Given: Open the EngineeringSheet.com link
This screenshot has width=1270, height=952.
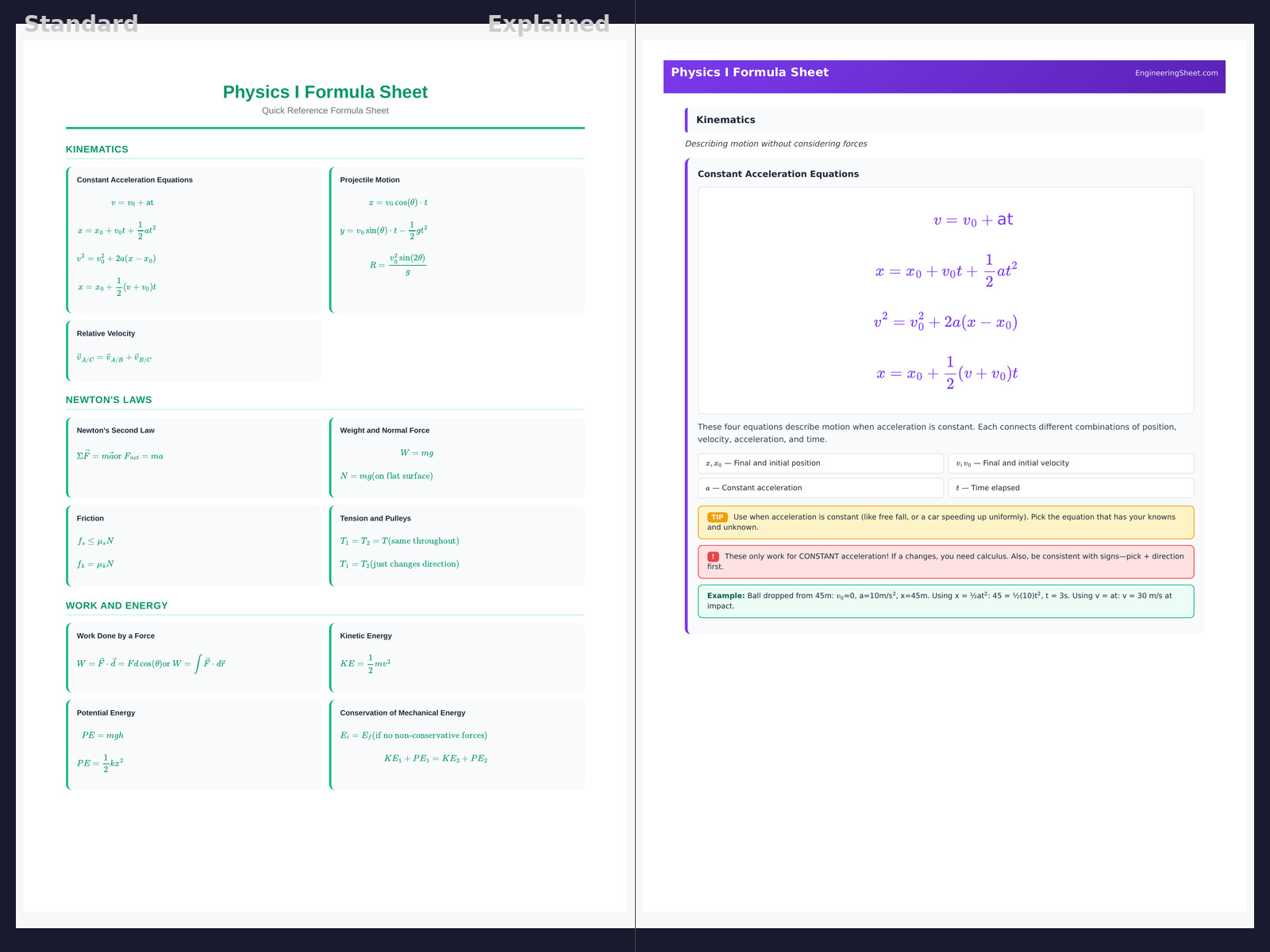Looking at the screenshot, I should click(1176, 73).
